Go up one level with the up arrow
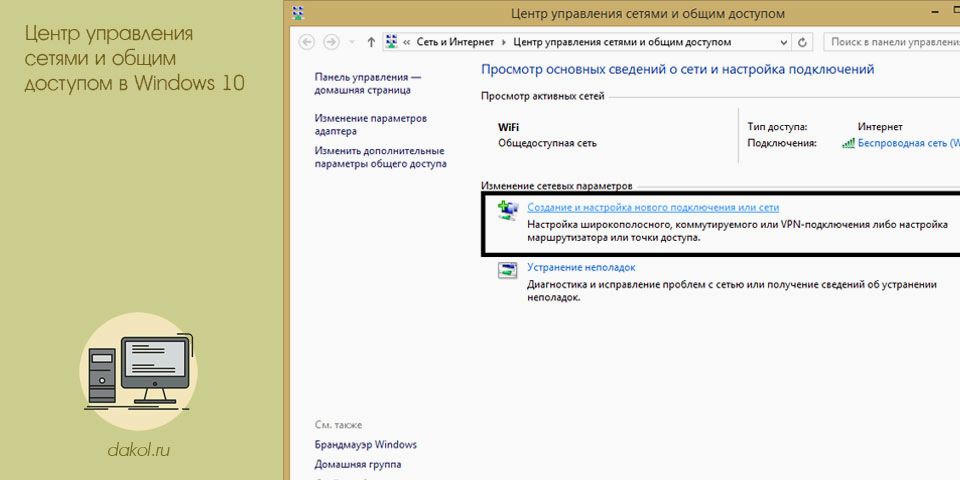 tap(370, 42)
